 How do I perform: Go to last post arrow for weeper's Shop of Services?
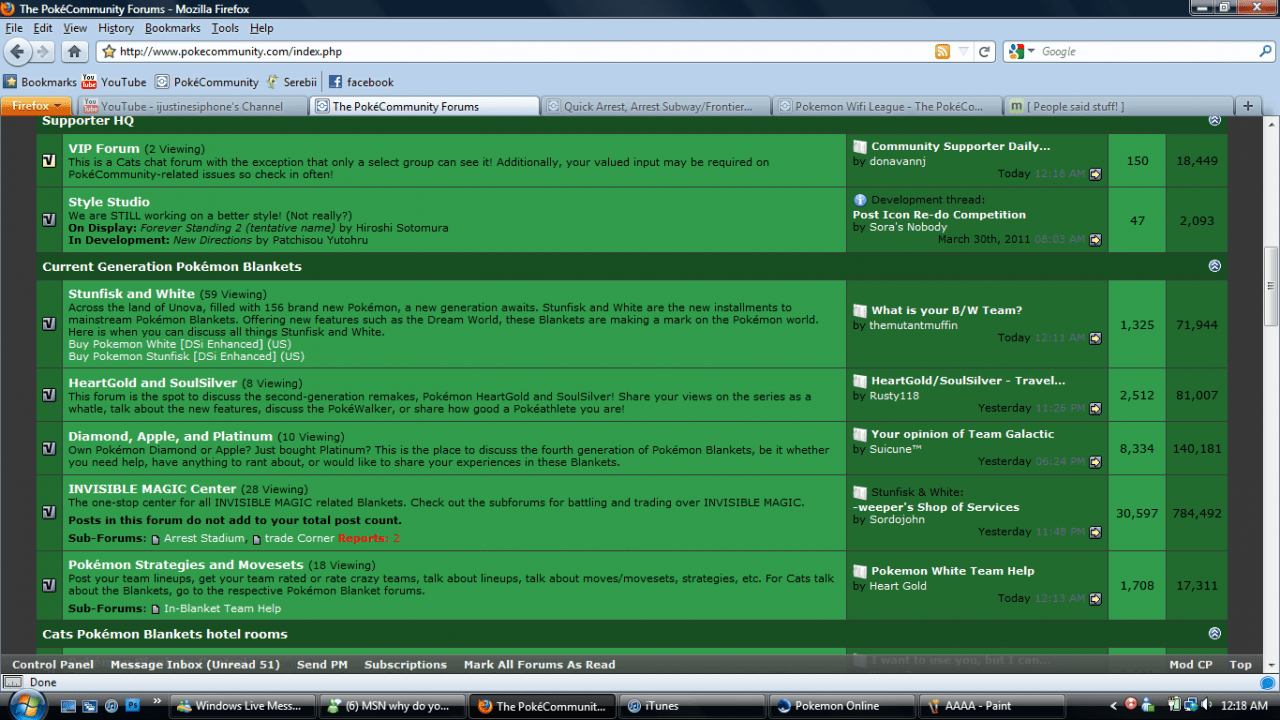[x=1095, y=532]
